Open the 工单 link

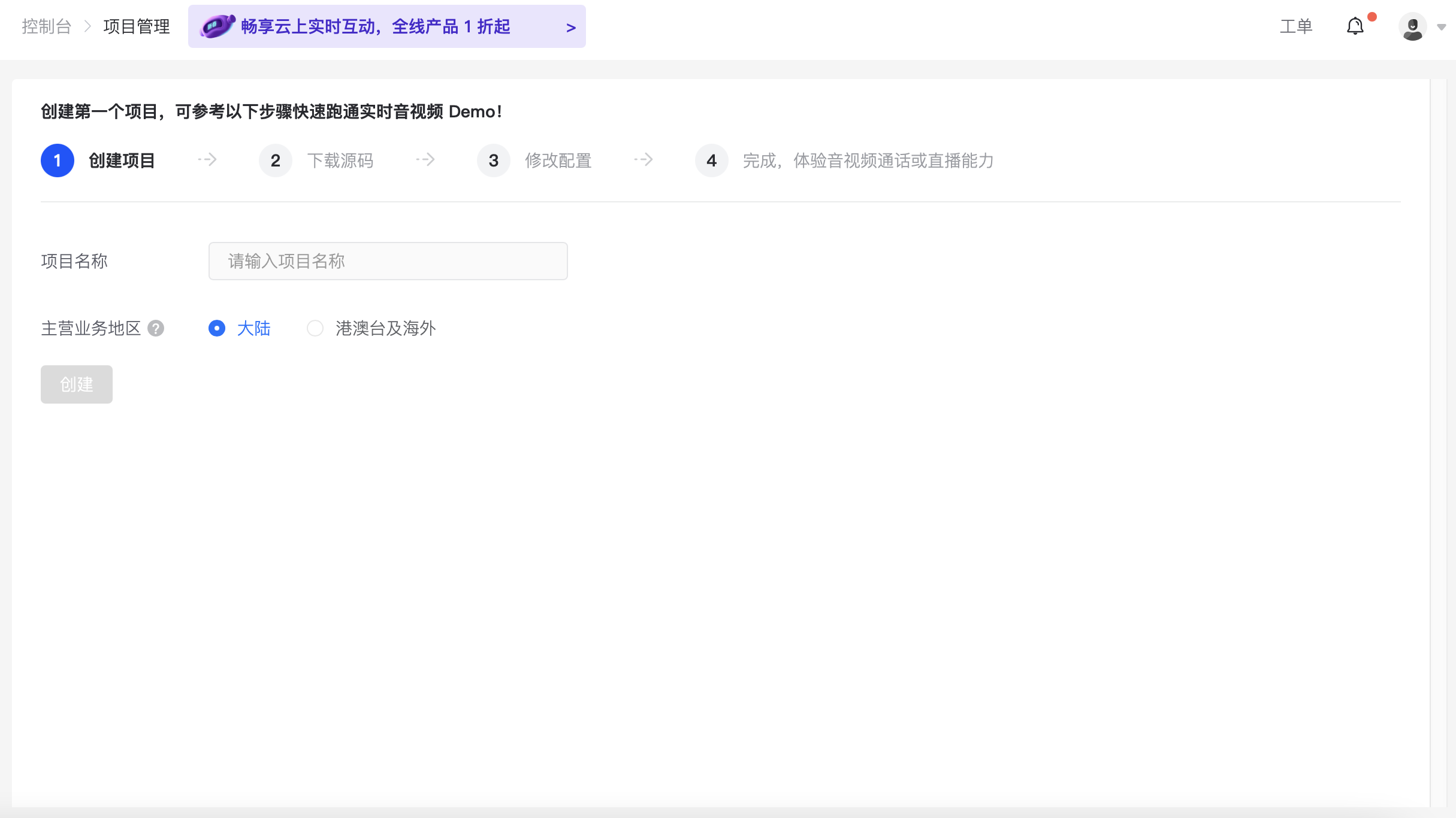click(1295, 26)
